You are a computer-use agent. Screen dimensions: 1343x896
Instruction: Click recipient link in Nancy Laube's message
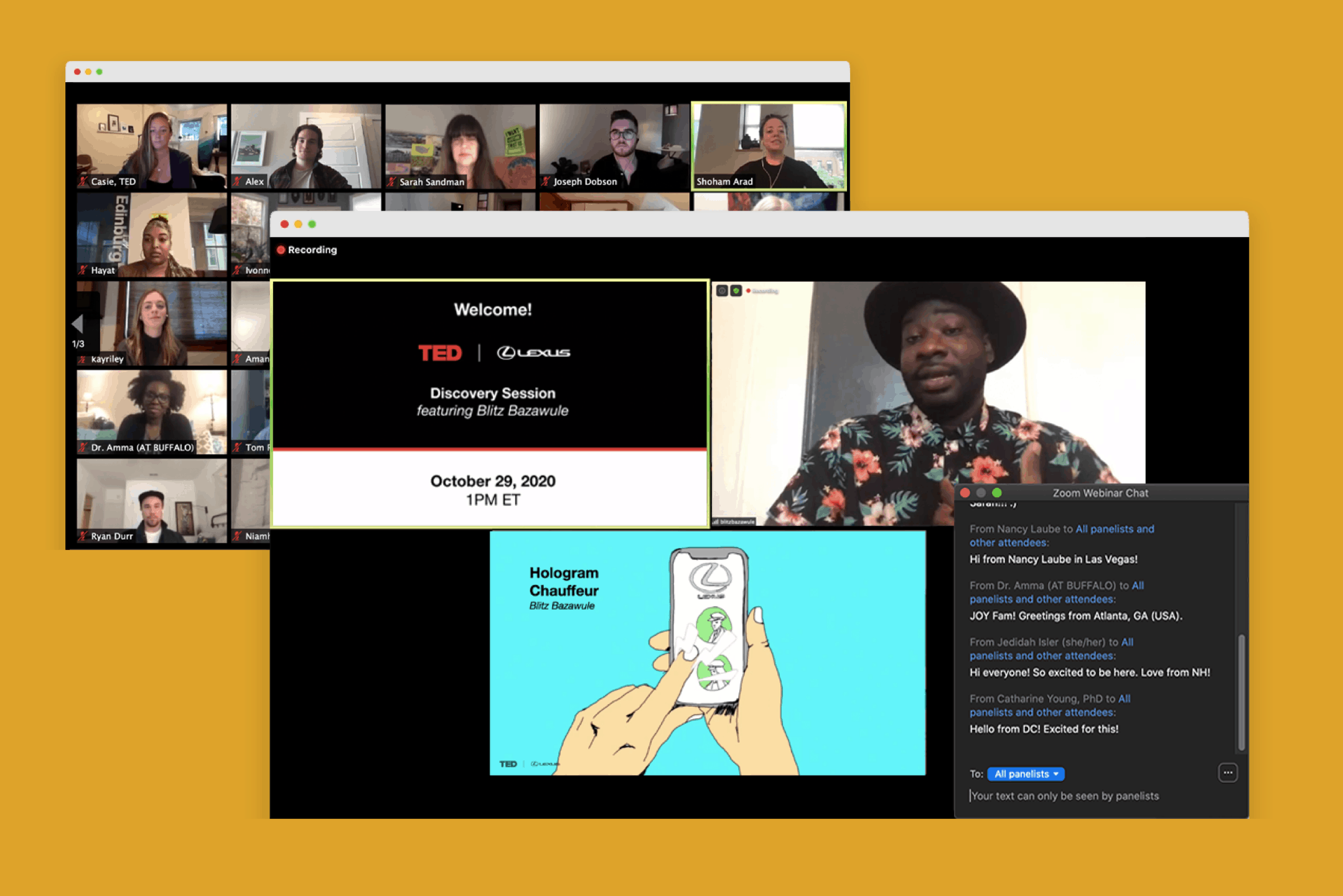click(1062, 536)
